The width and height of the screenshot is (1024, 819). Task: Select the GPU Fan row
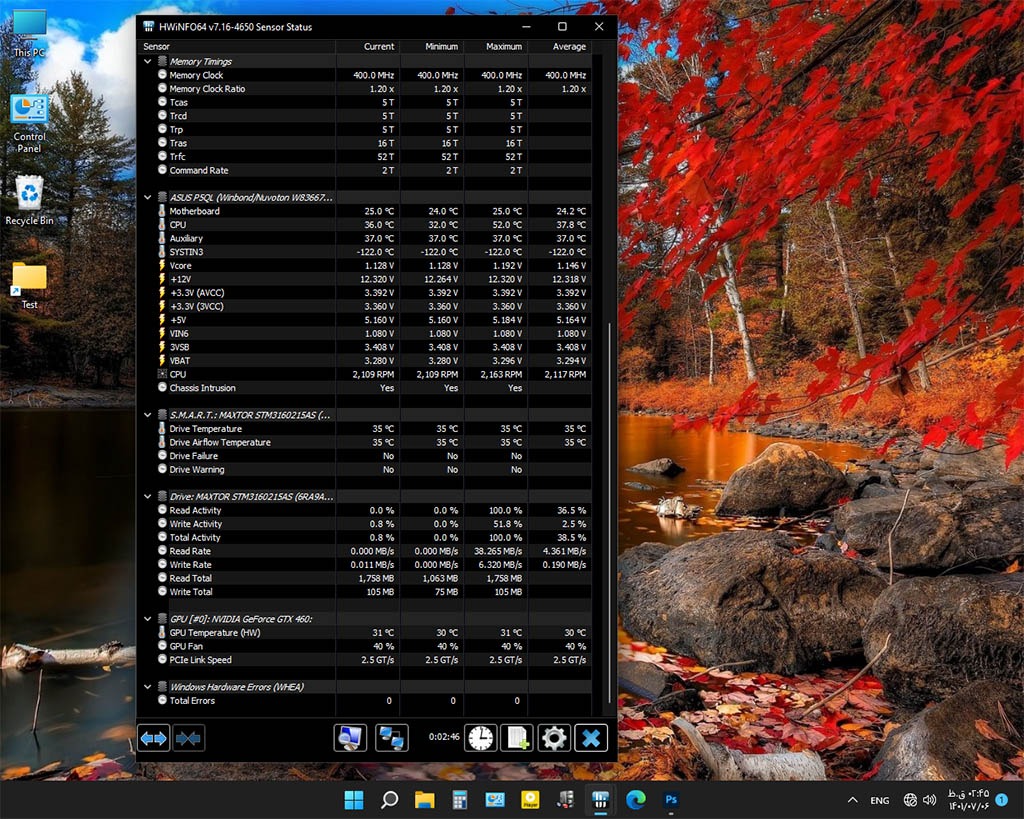click(185, 646)
